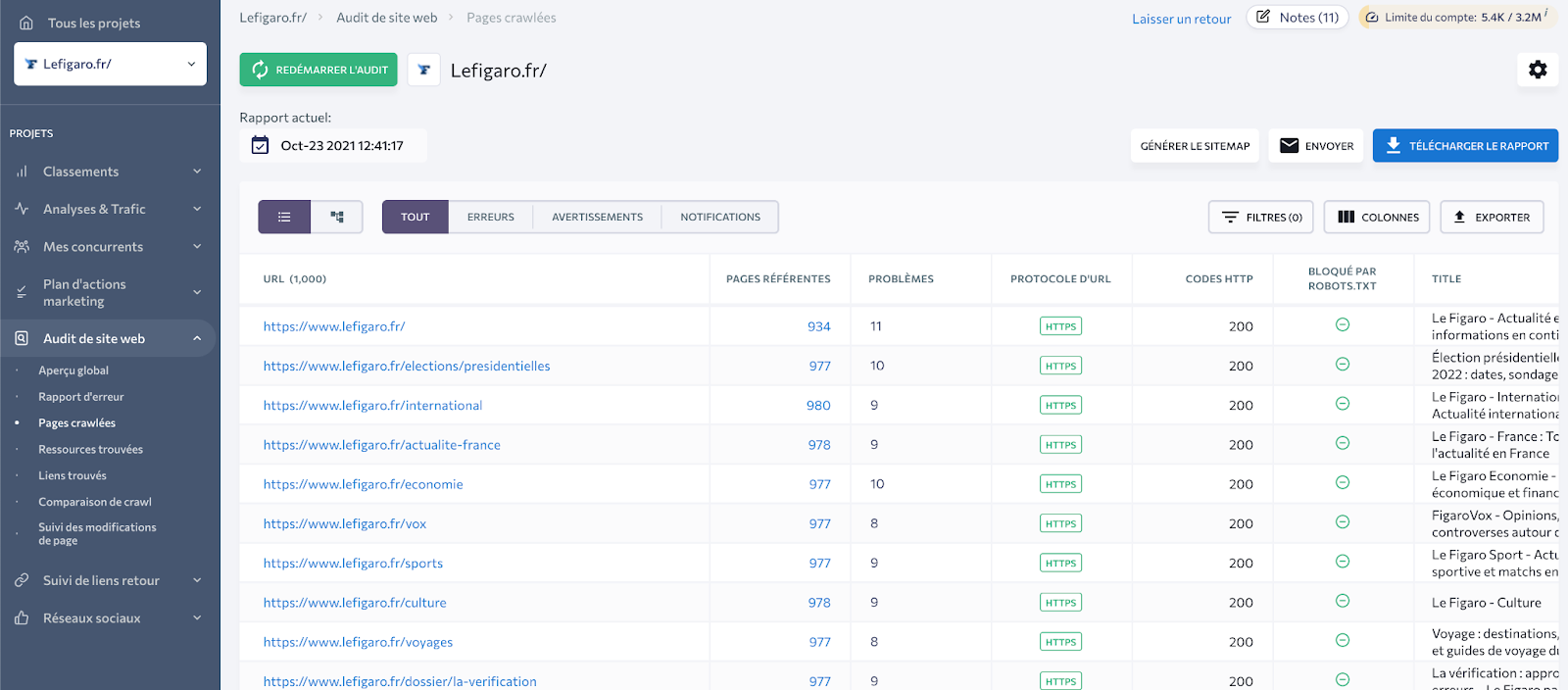The width and height of the screenshot is (1568, 690).
Task: Open Notes (11)
Action: click(x=1298, y=18)
